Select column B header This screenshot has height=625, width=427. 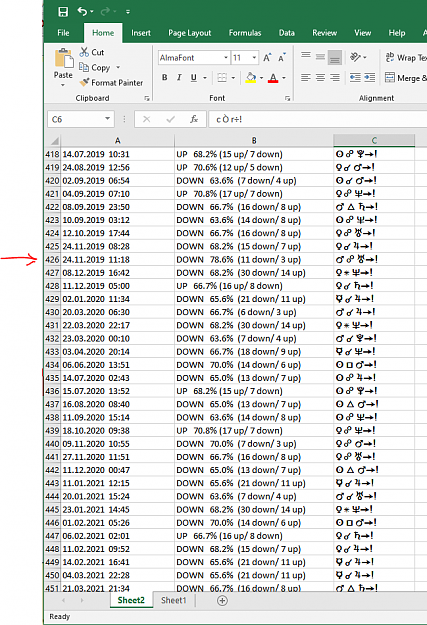pyautogui.click(x=254, y=141)
